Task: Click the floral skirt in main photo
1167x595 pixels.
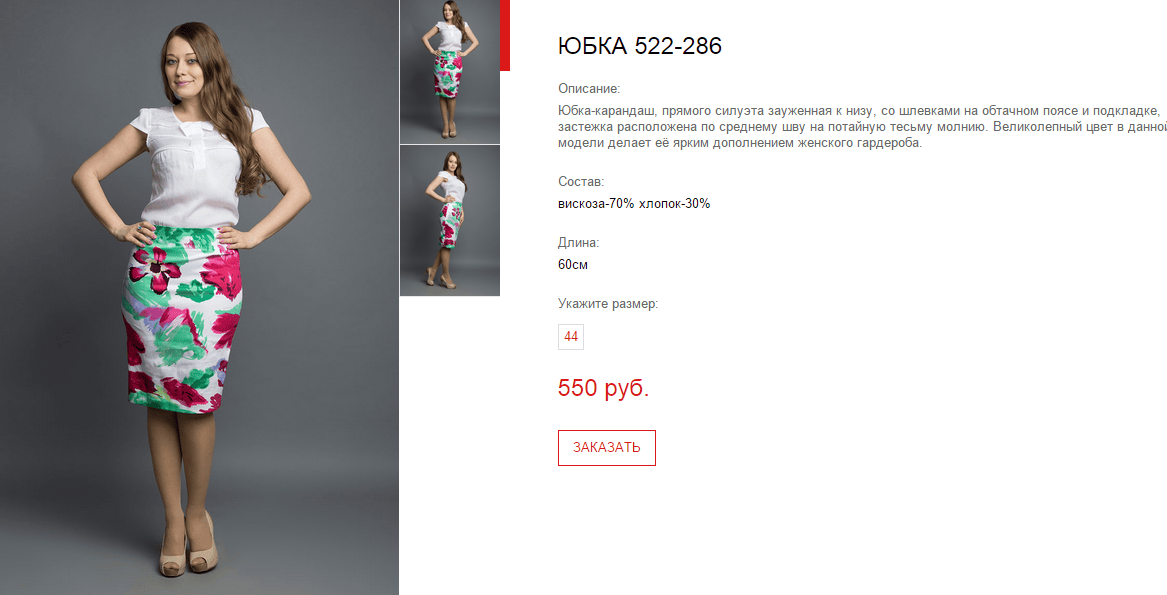Action: click(x=184, y=320)
